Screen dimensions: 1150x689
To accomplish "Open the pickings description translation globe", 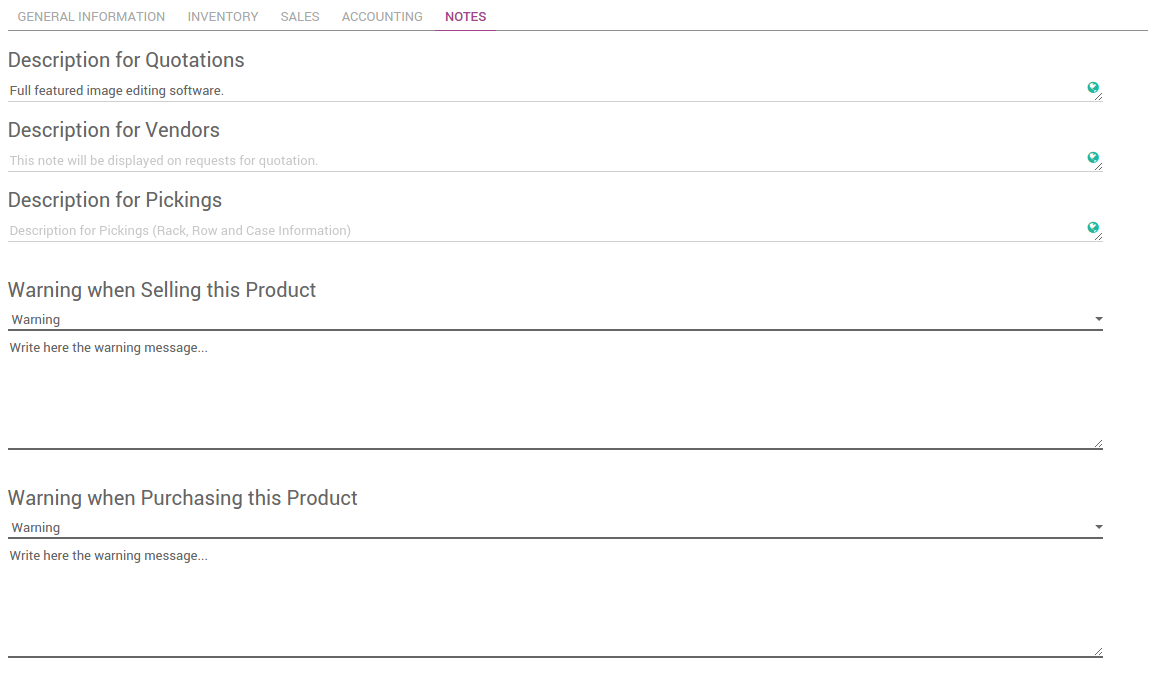I will point(1094,227).
